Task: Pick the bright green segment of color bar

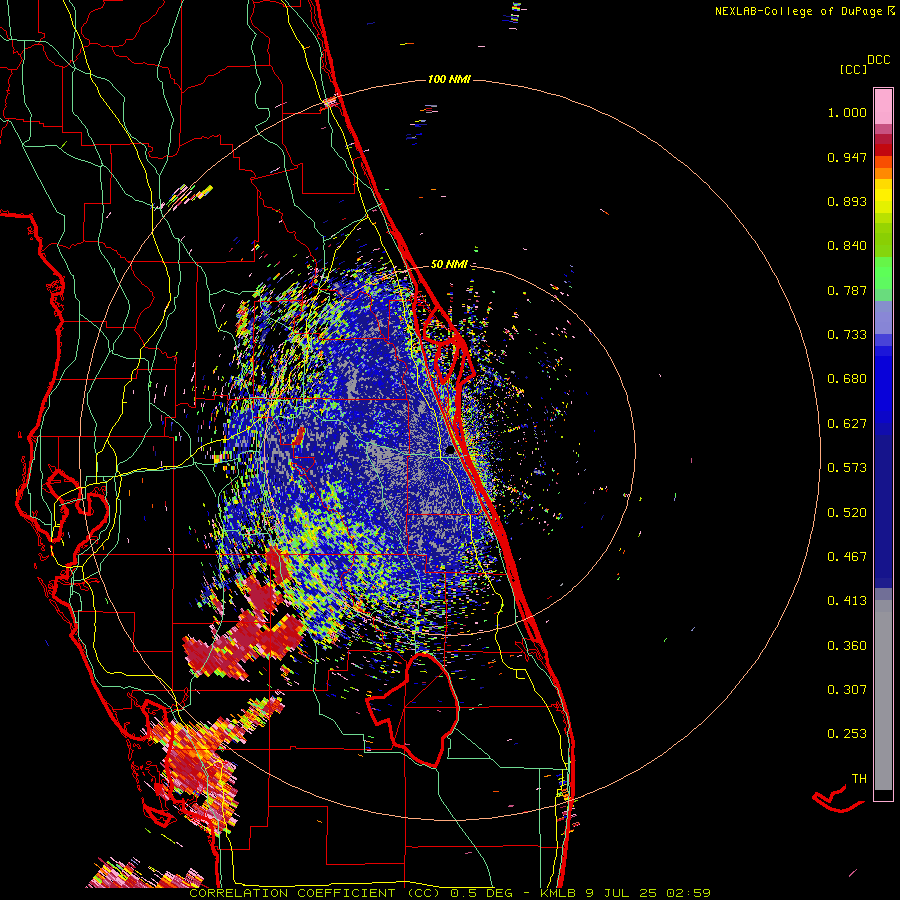Action: 883,273
